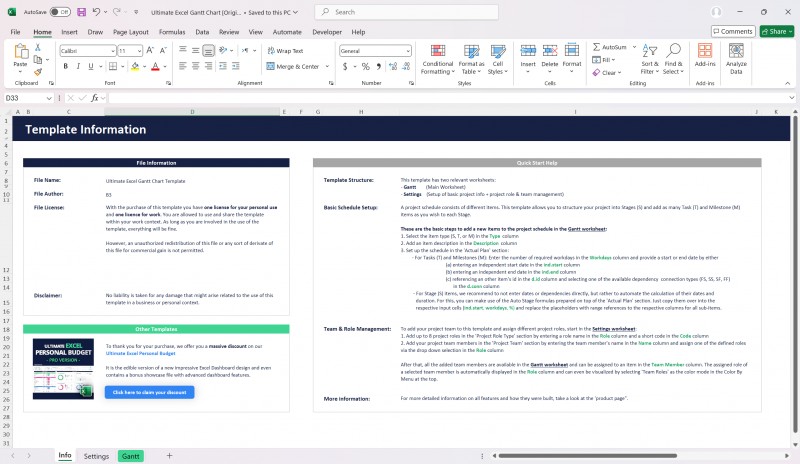
Task: Open the green Gantt worksheet tab
Action: pos(131,456)
